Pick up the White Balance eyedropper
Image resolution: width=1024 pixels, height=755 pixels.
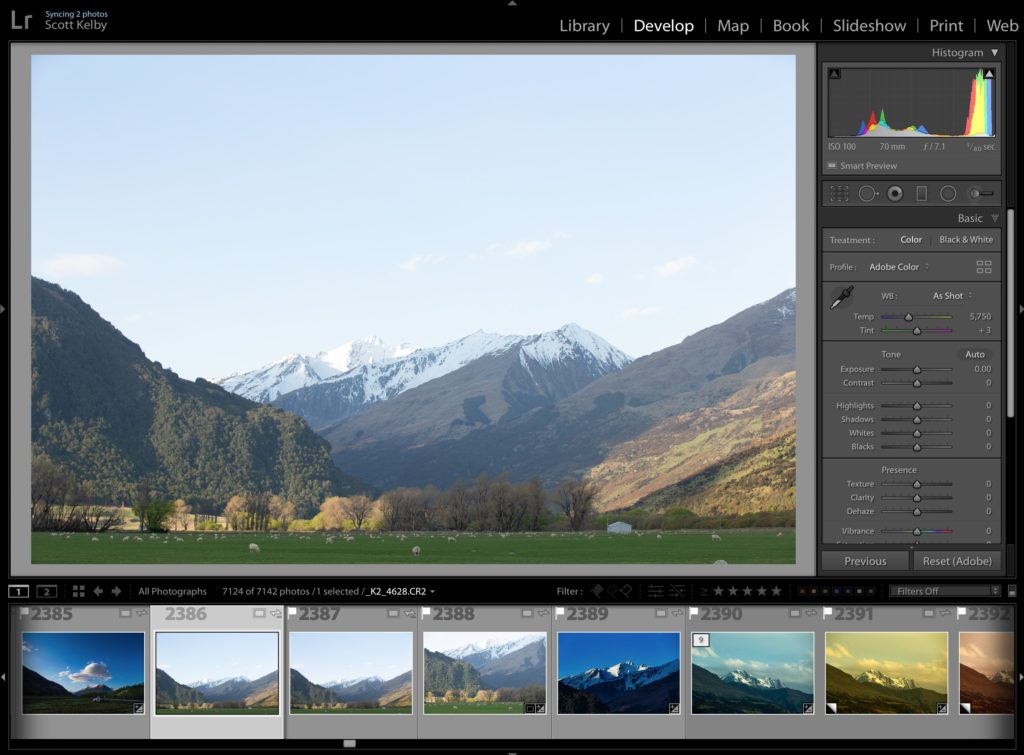[842, 298]
